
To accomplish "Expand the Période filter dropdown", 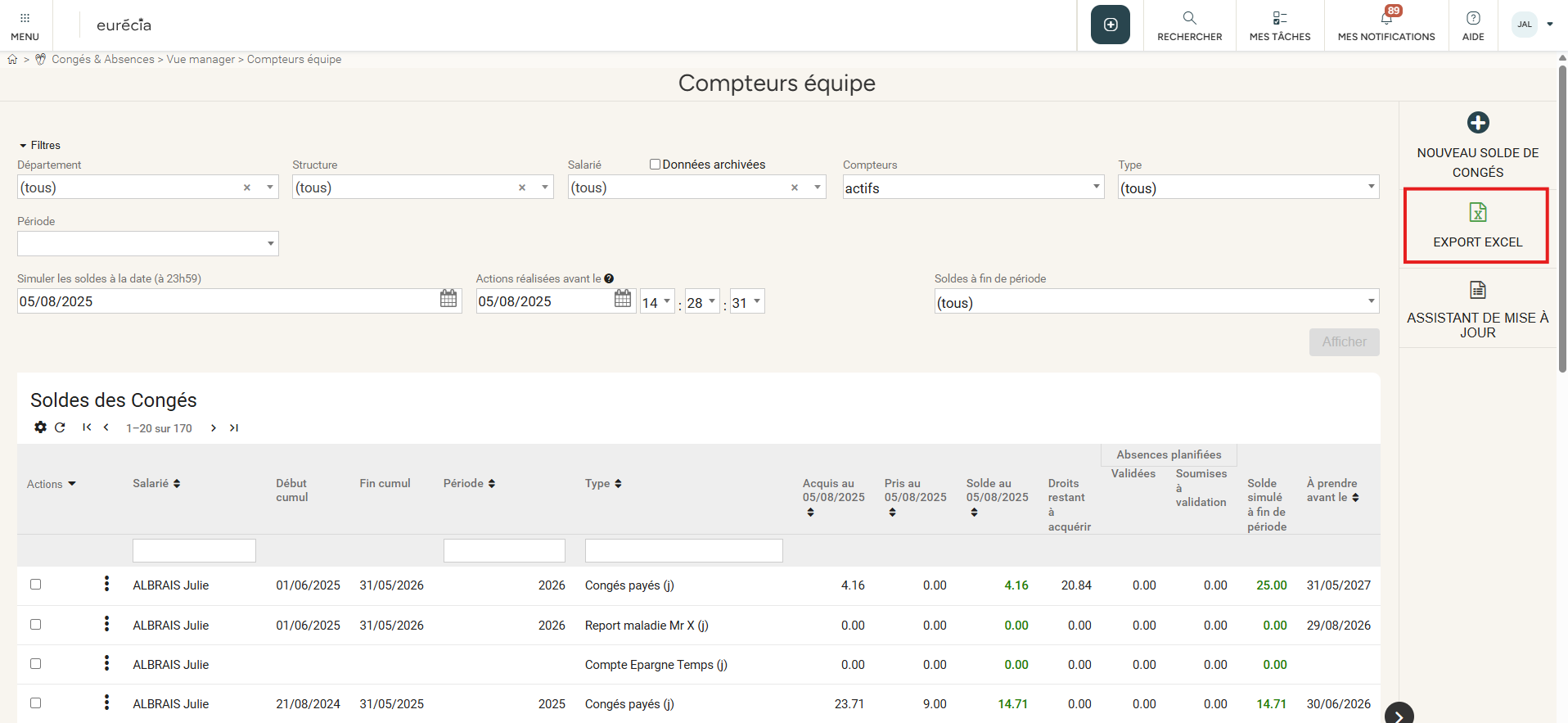I will coord(147,244).
